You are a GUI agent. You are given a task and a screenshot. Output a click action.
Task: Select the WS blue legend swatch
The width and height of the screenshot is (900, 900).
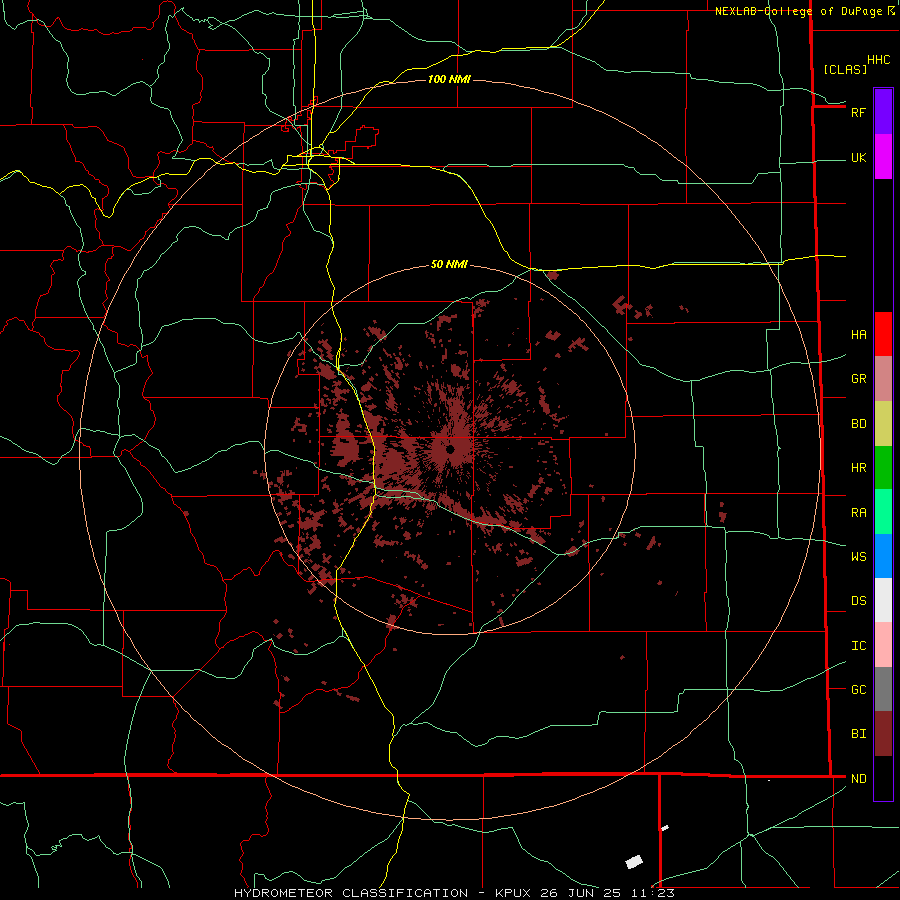click(883, 556)
